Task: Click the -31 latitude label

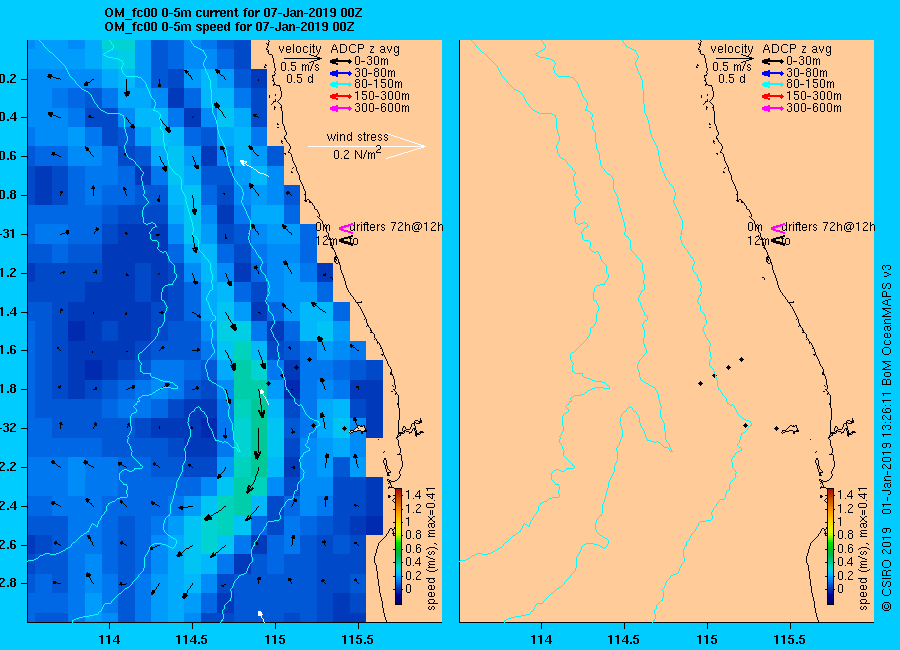Action: tap(10, 234)
